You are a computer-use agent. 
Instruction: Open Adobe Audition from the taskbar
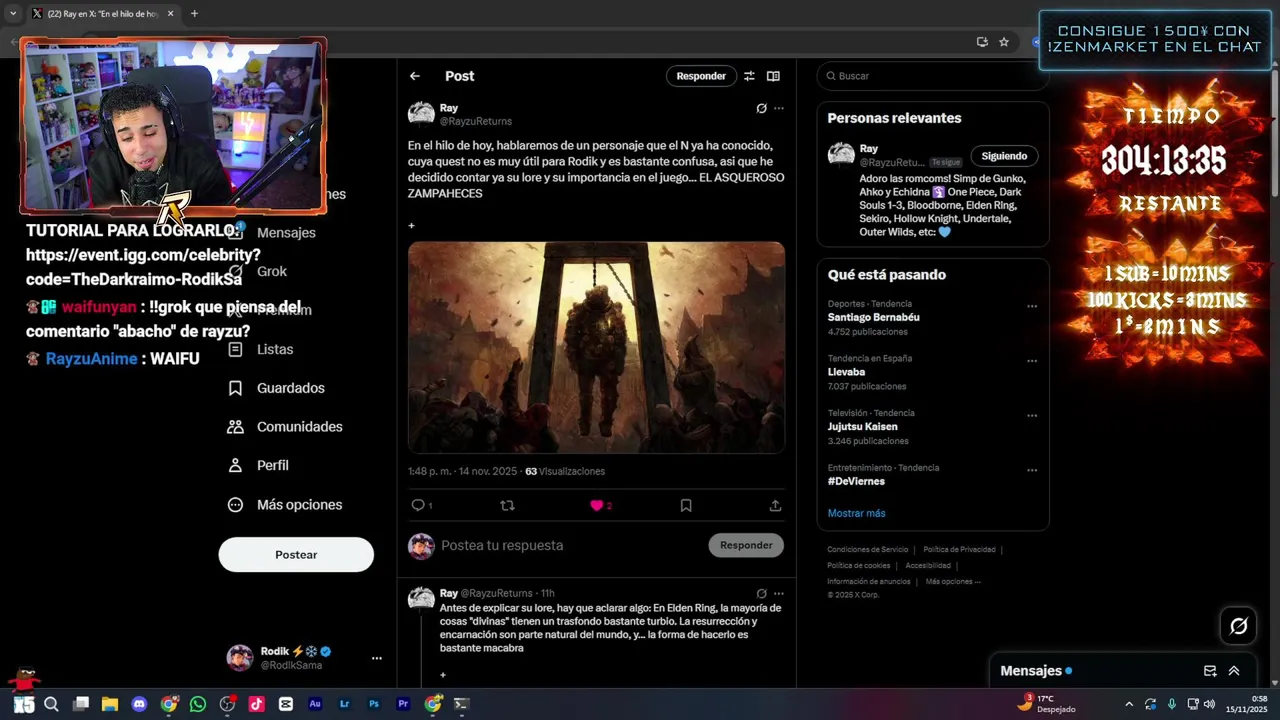point(315,704)
